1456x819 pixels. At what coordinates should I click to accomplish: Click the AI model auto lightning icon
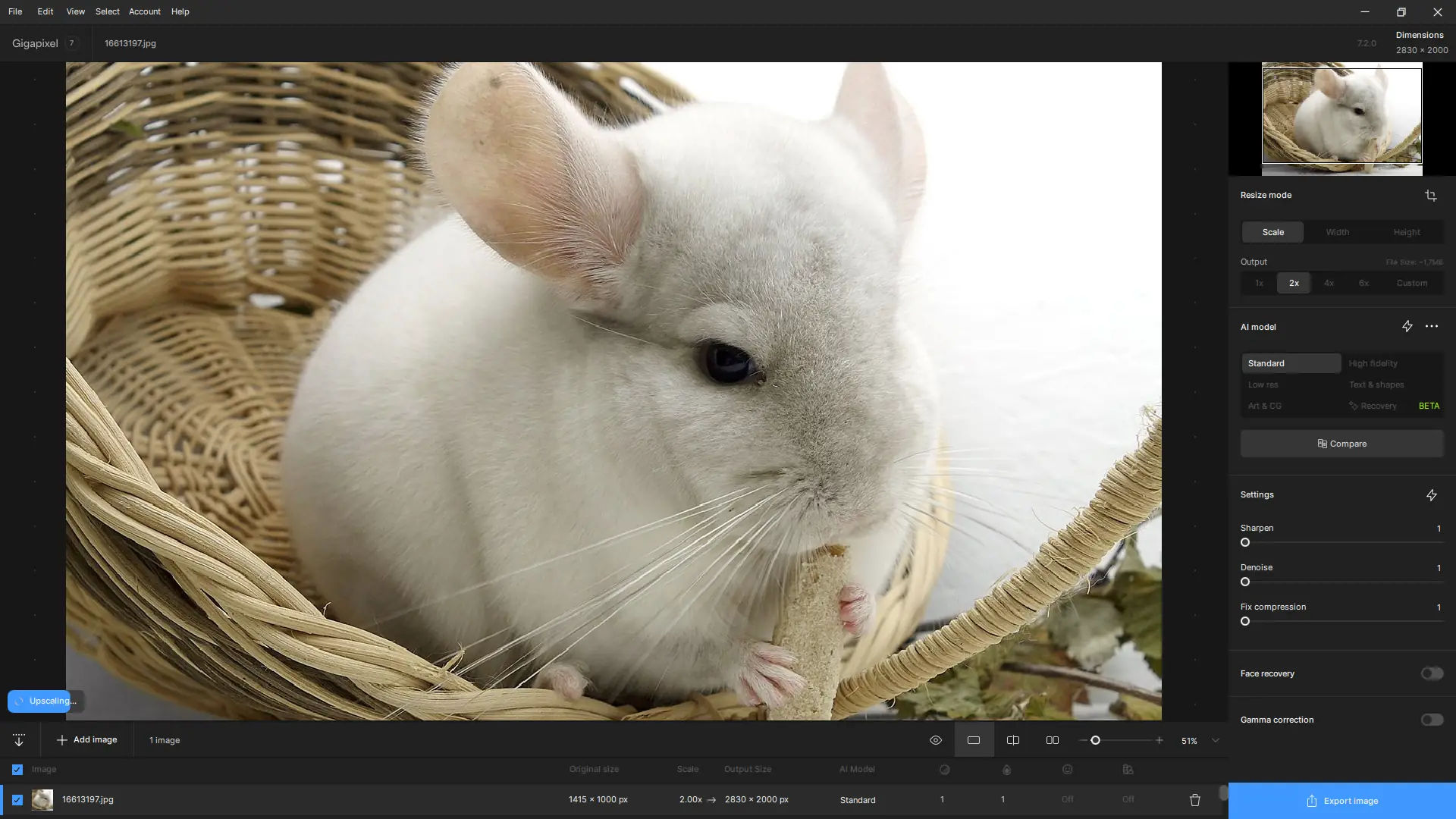pyautogui.click(x=1407, y=327)
